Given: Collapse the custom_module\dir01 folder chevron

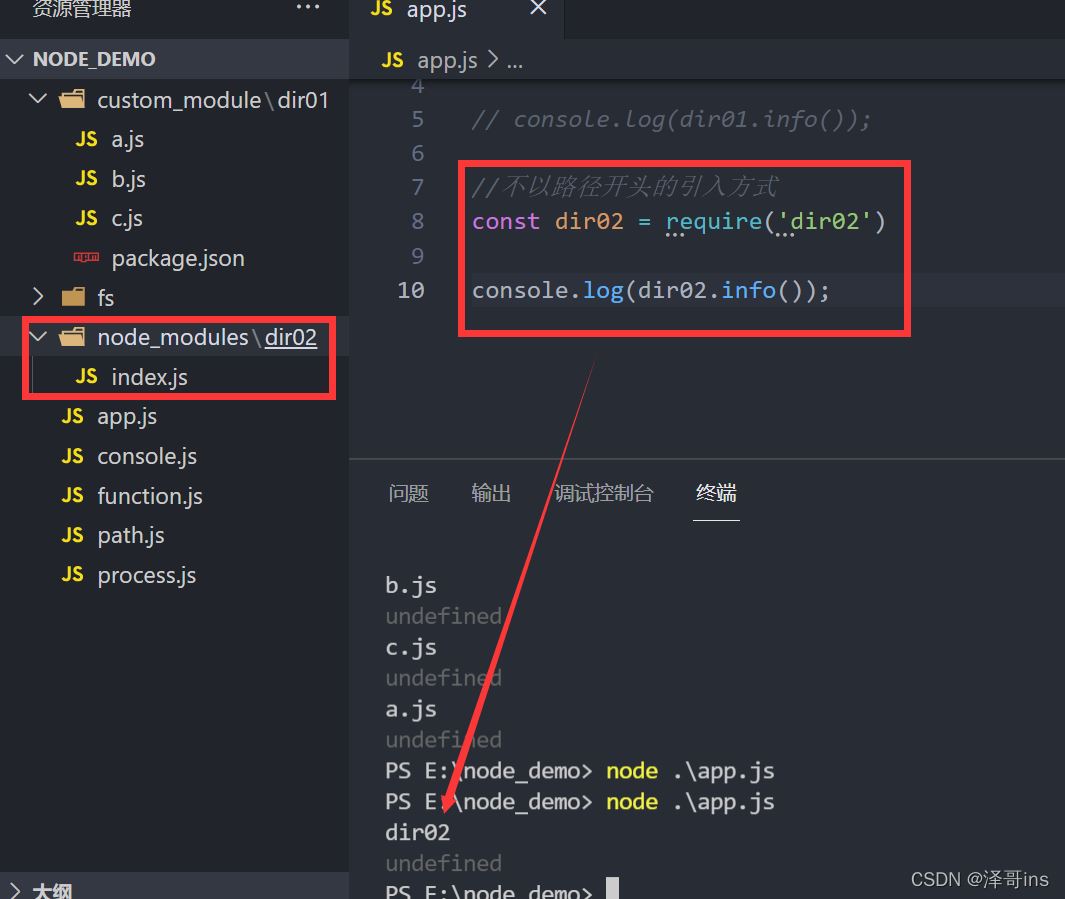Looking at the screenshot, I should 38,99.
